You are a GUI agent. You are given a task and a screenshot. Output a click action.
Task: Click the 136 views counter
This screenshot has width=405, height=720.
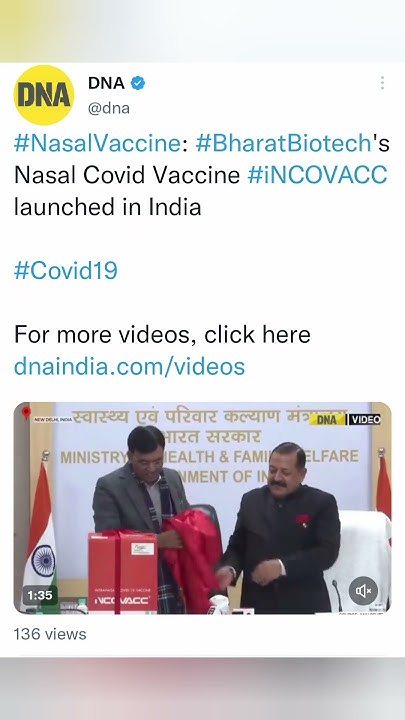coord(50,635)
